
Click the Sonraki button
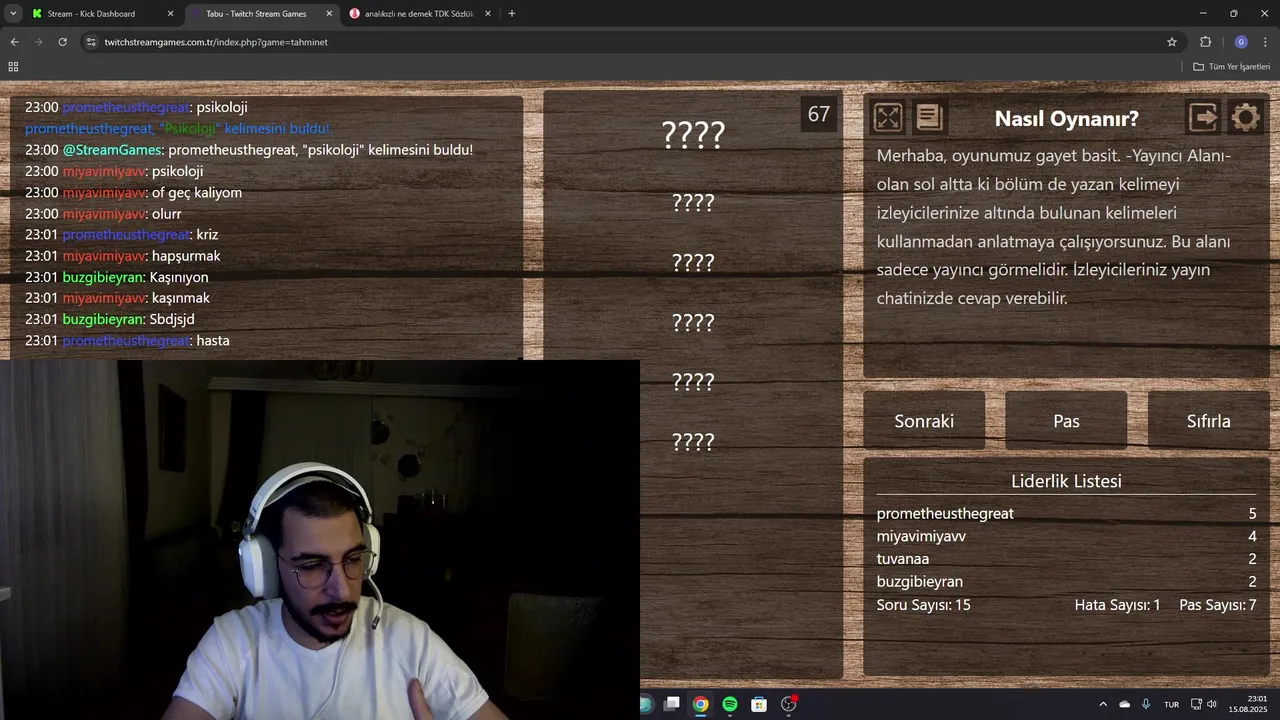pyautogui.click(x=924, y=421)
